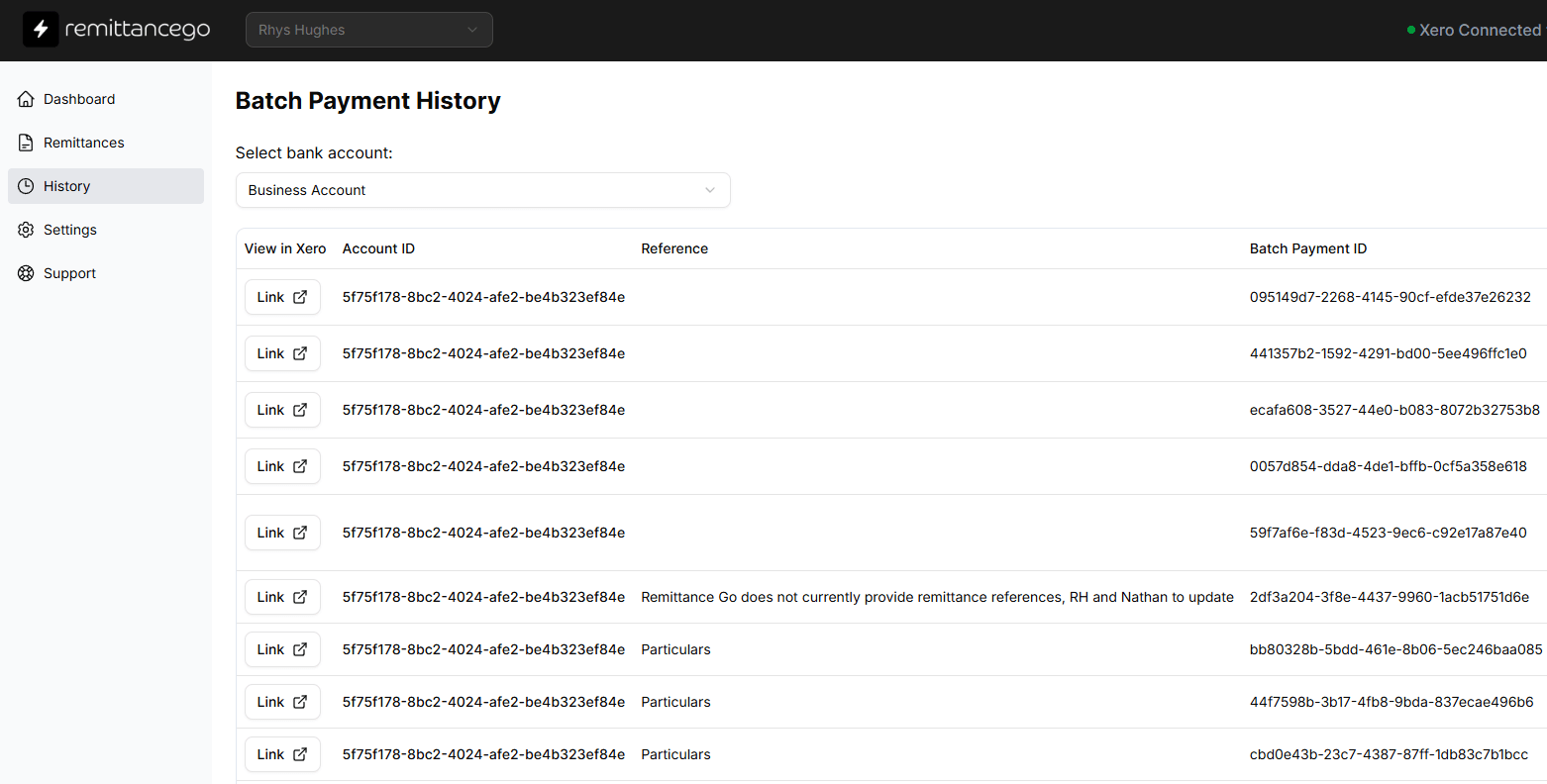Click the Dashboard home icon
1547x784 pixels.
click(x=26, y=99)
